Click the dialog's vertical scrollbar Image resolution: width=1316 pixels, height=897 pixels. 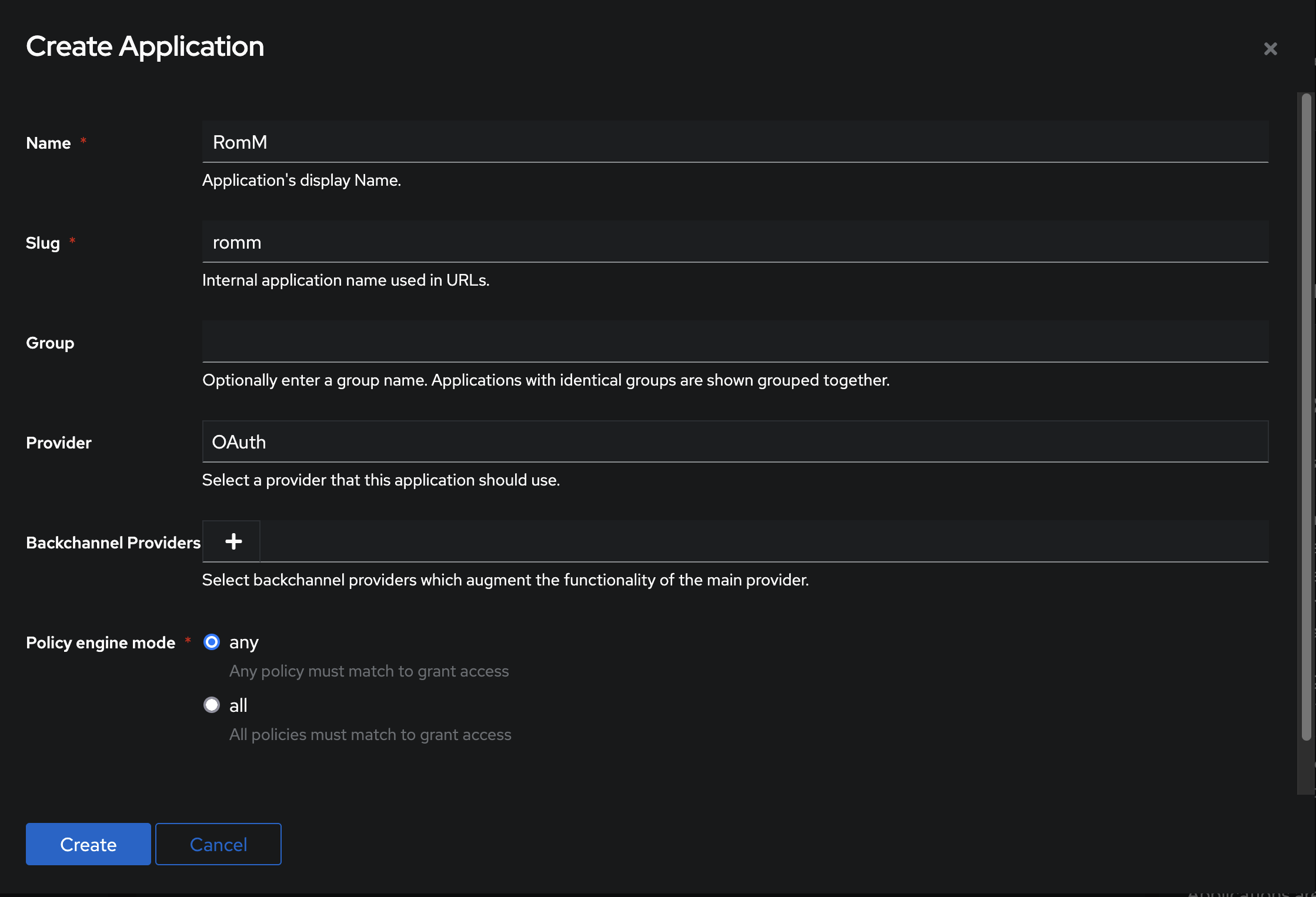(x=1306, y=411)
